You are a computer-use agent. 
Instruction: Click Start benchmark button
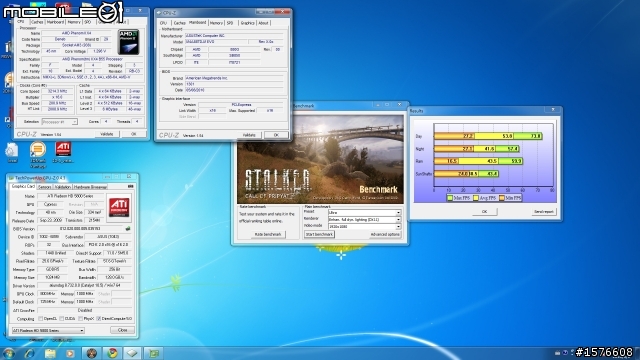(x=319, y=234)
